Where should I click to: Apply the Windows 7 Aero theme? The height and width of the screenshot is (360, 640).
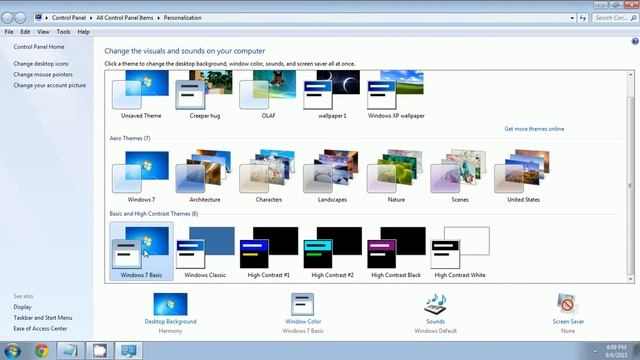pos(141,176)
